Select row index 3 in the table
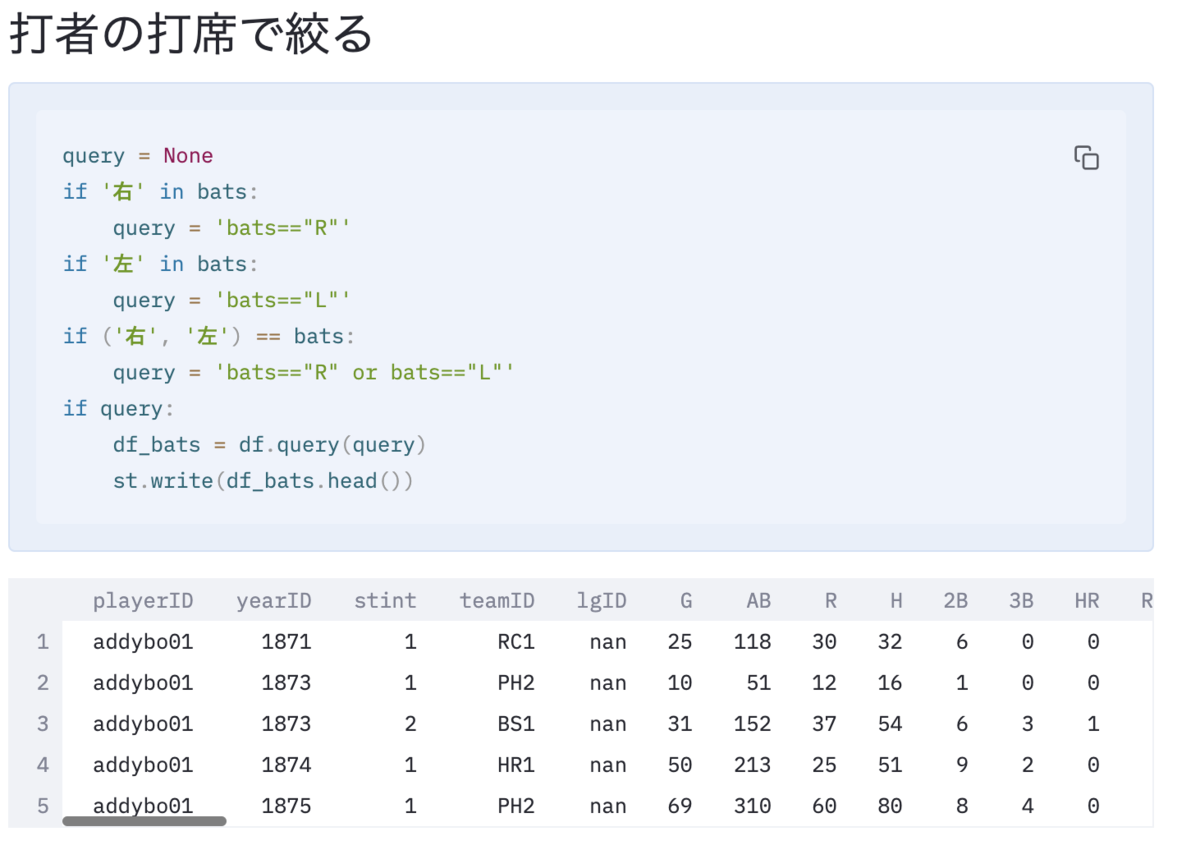 pos(42,724)
